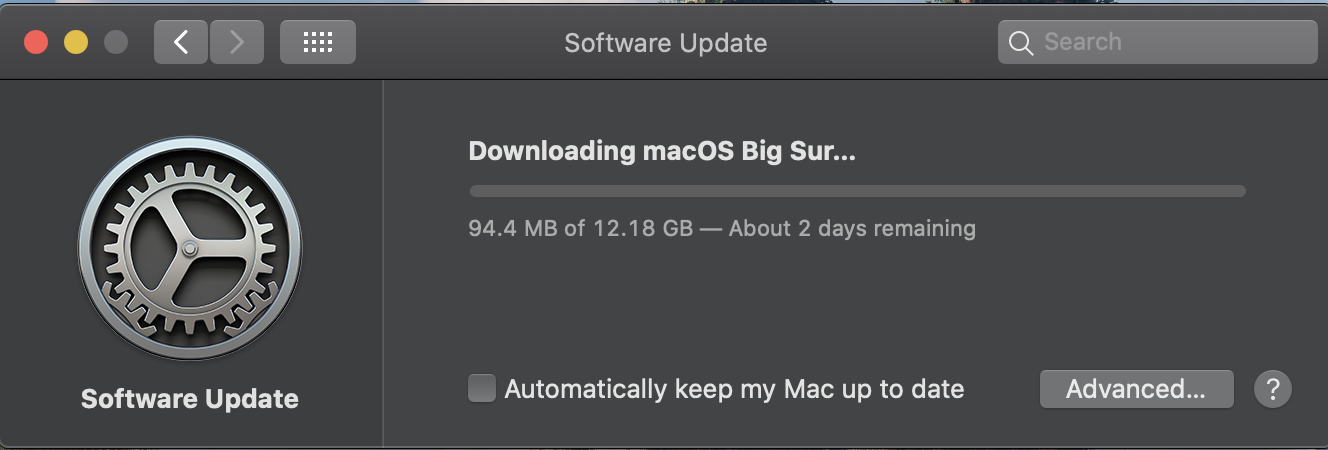This screenshot has width=1328, height=450.
Task: Click the magnifying glass search icon
Action: tap(1020, 43)
